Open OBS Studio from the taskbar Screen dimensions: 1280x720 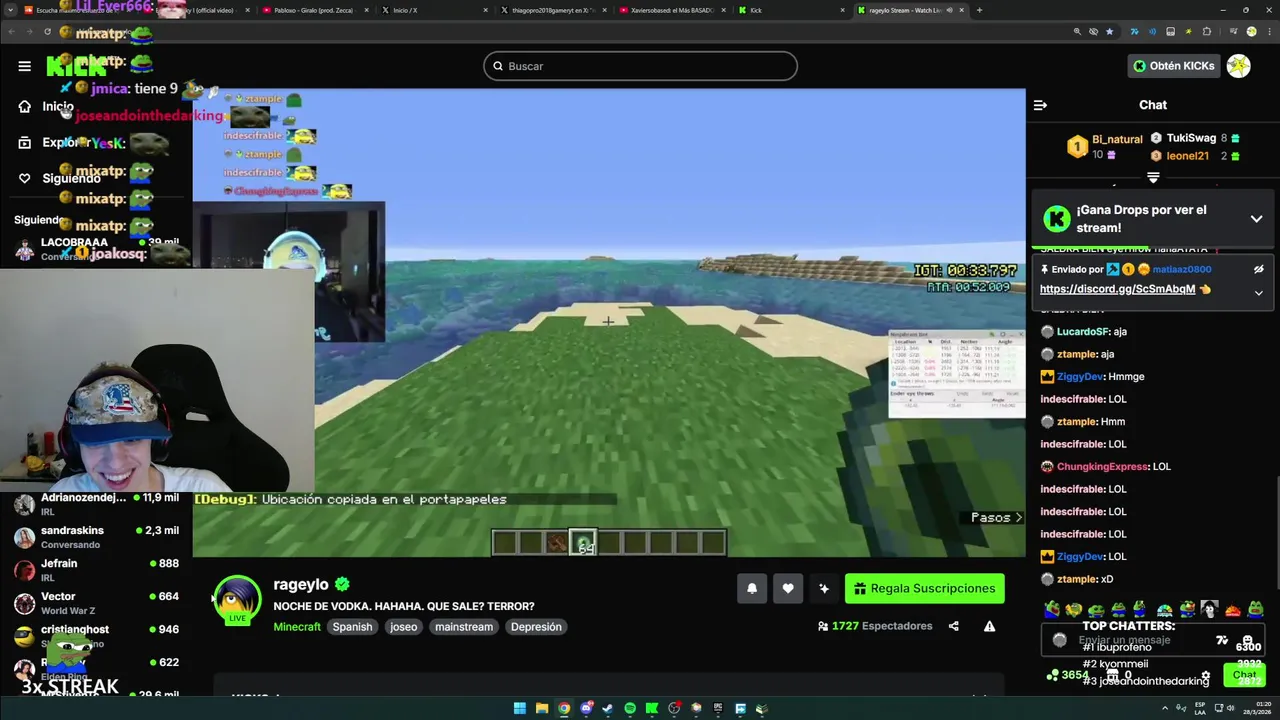[x=674, y=708]
